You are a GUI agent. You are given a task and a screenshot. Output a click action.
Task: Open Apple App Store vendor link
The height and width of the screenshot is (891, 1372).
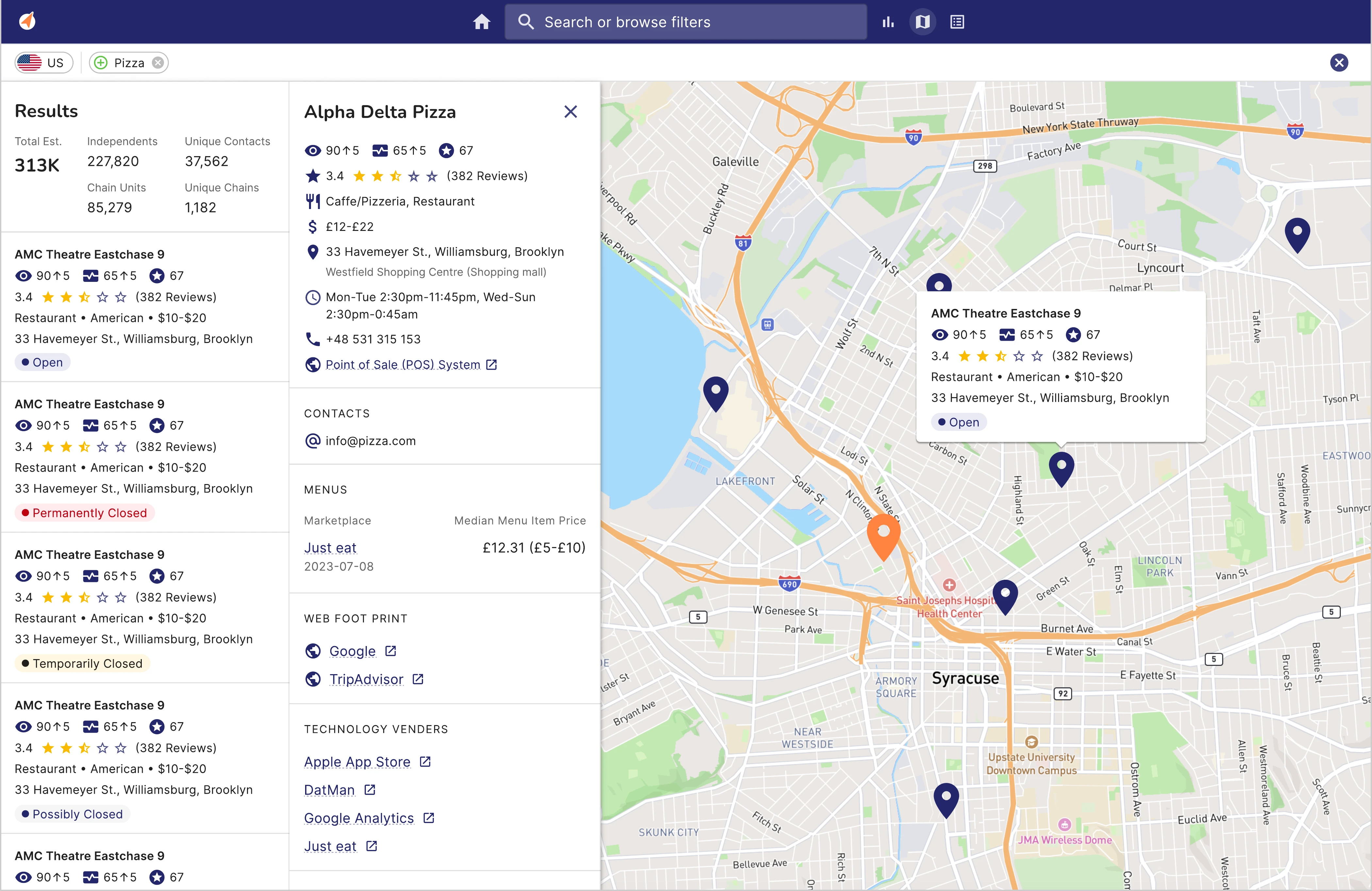click(357, 762)
